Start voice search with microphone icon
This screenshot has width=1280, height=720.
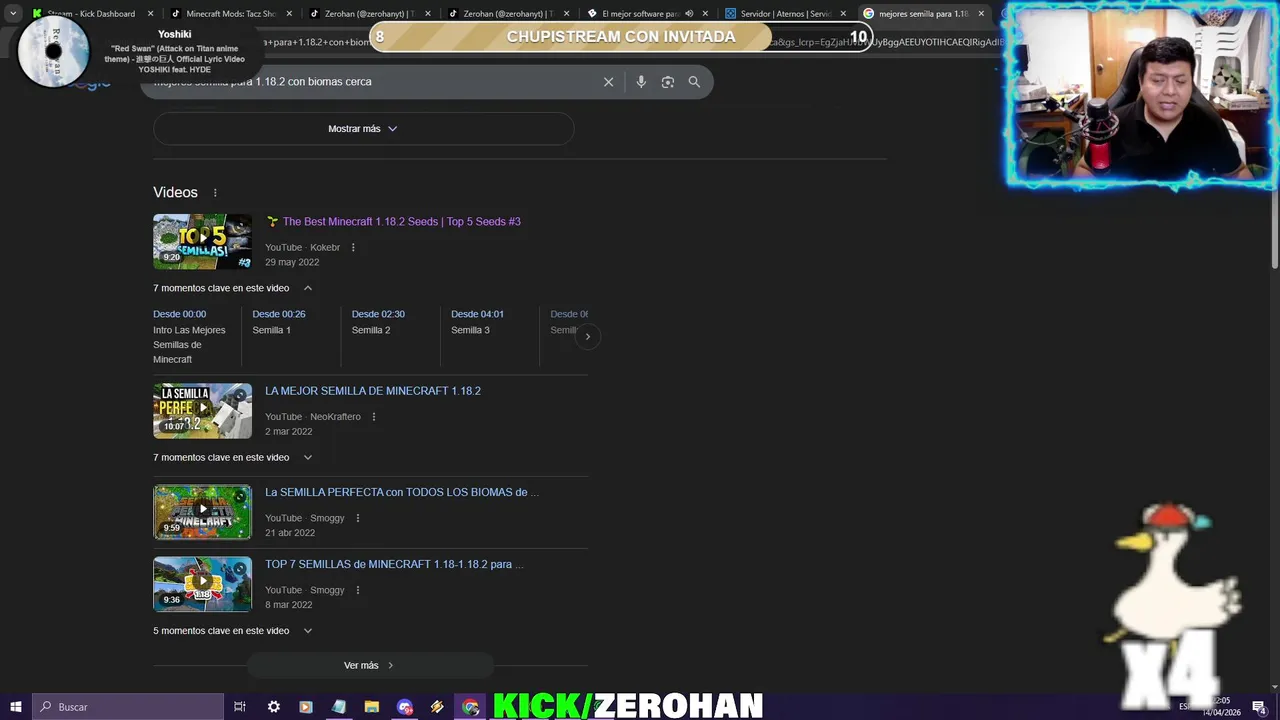[x=641, y=82]
